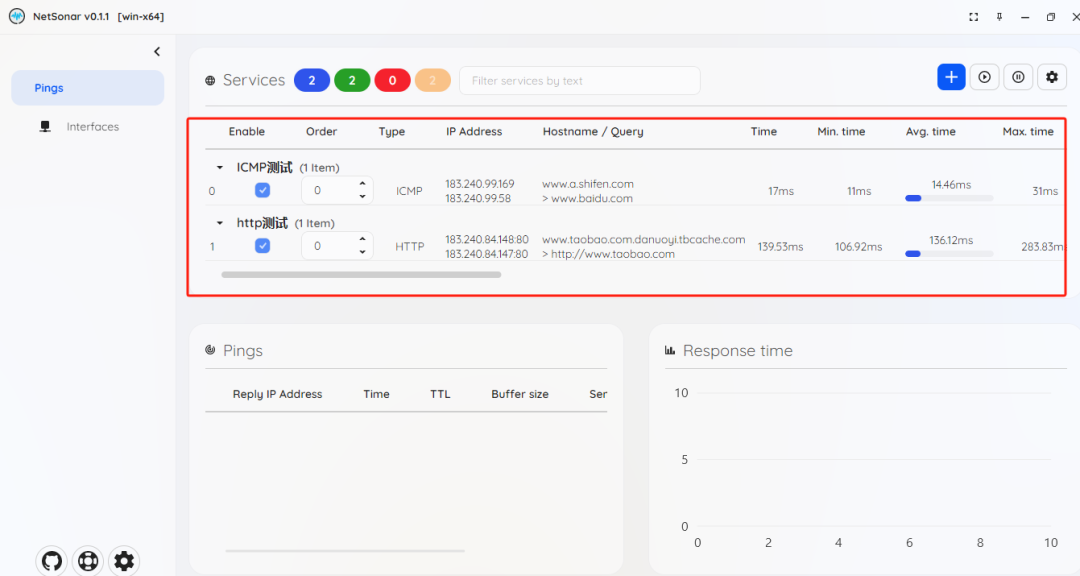The image size is (1080, 576).
Task: Open the Pings sidebar tab
Action: (x=87, y=88)
